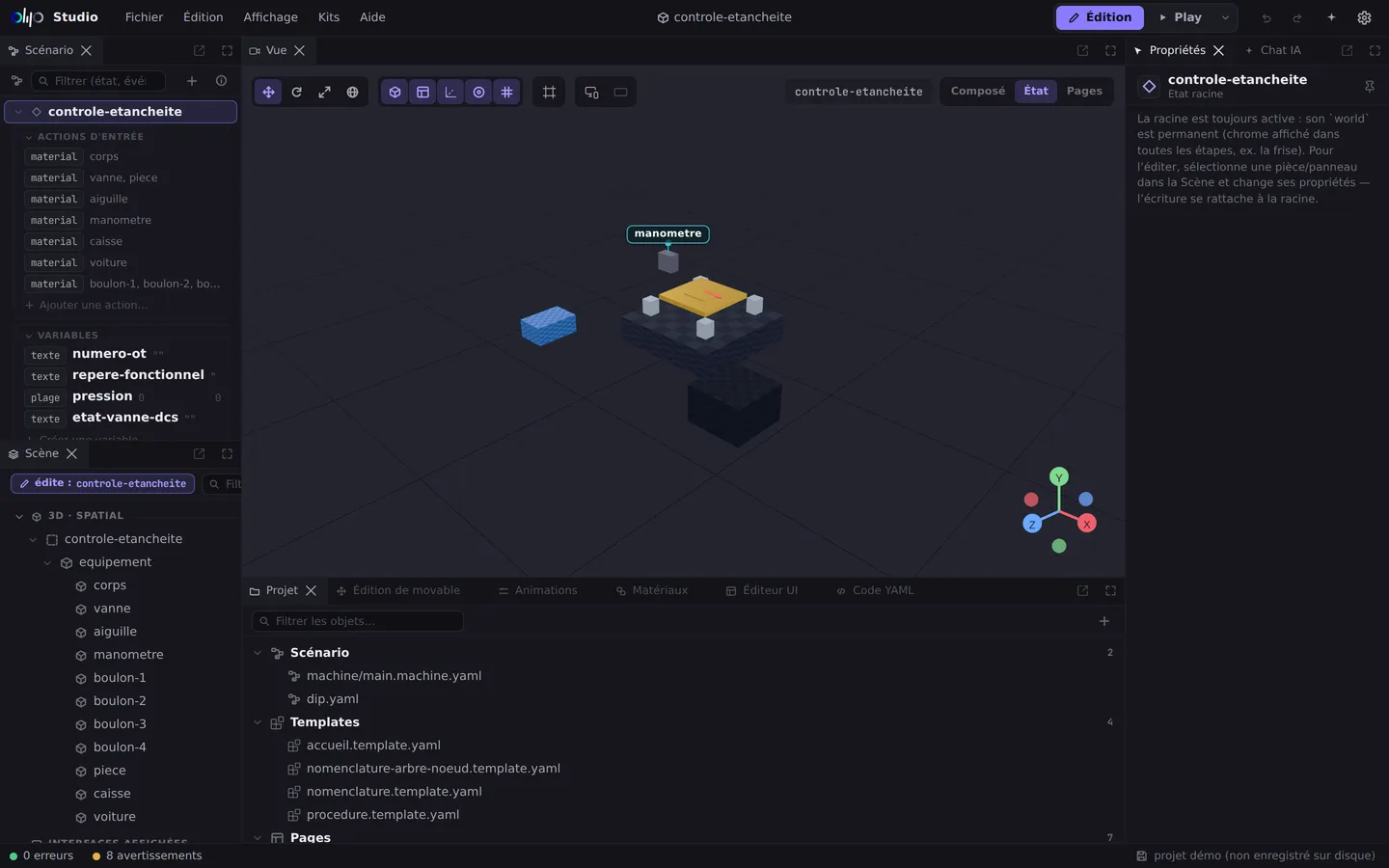Maximize the Scène panel with the fullscreen icon

pos(227,453)
